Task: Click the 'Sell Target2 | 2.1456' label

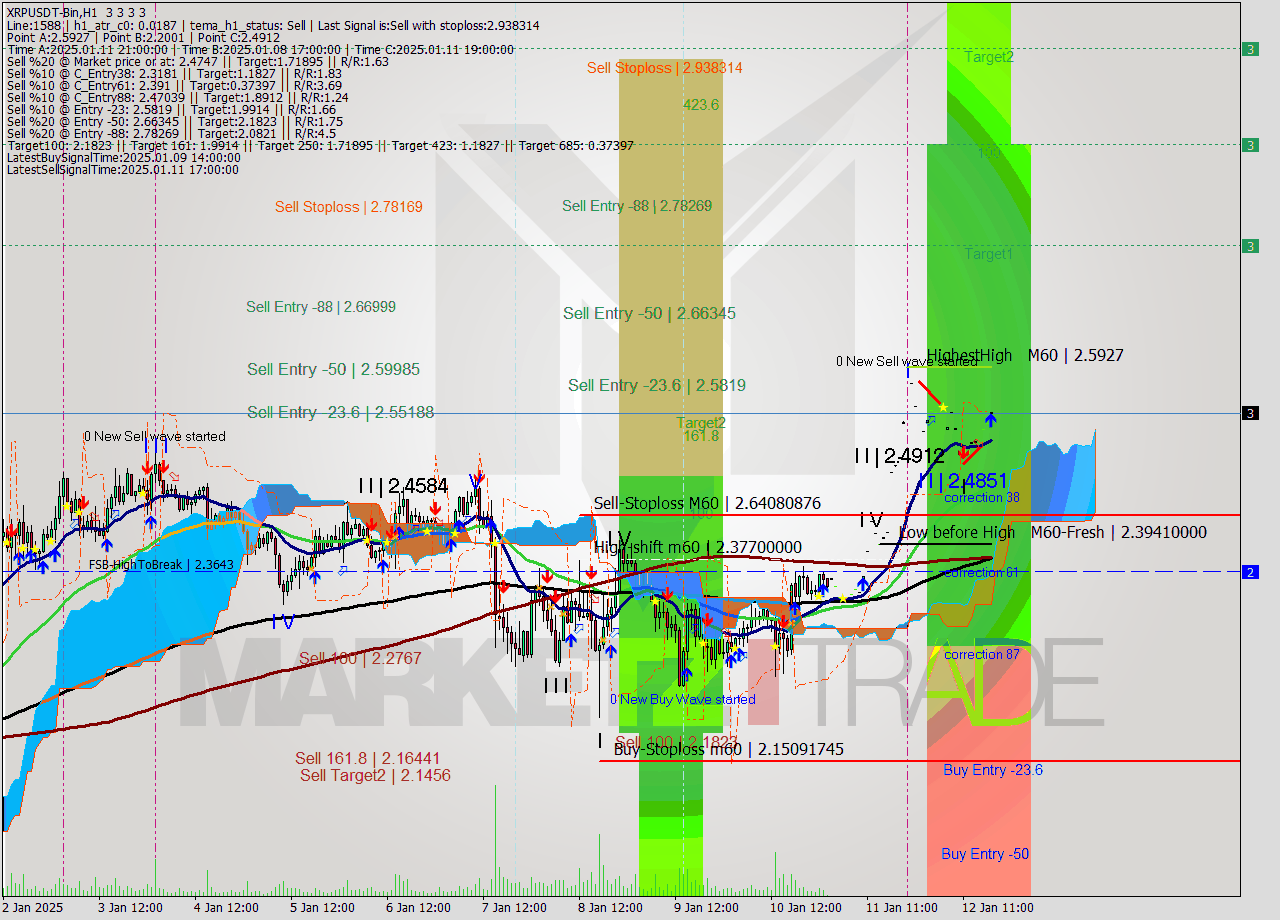Action: [375, 775]
